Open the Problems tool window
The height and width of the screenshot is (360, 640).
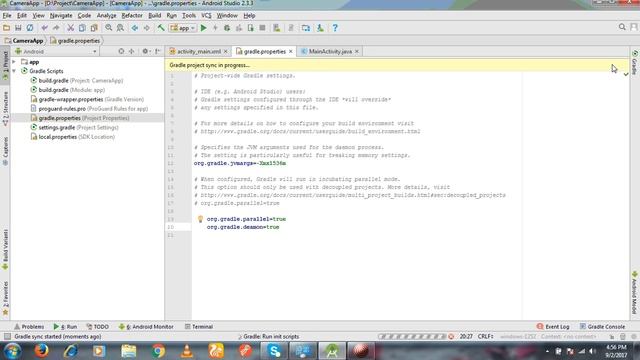click(29, 327)
